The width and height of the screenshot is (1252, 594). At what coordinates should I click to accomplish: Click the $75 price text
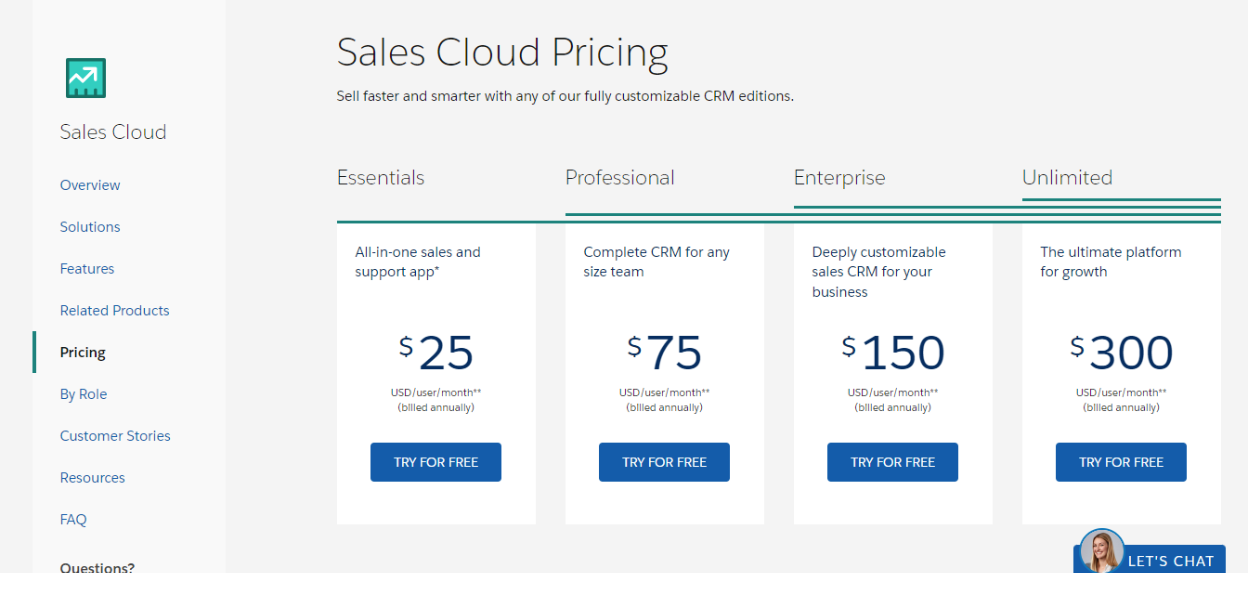[664, 352]
